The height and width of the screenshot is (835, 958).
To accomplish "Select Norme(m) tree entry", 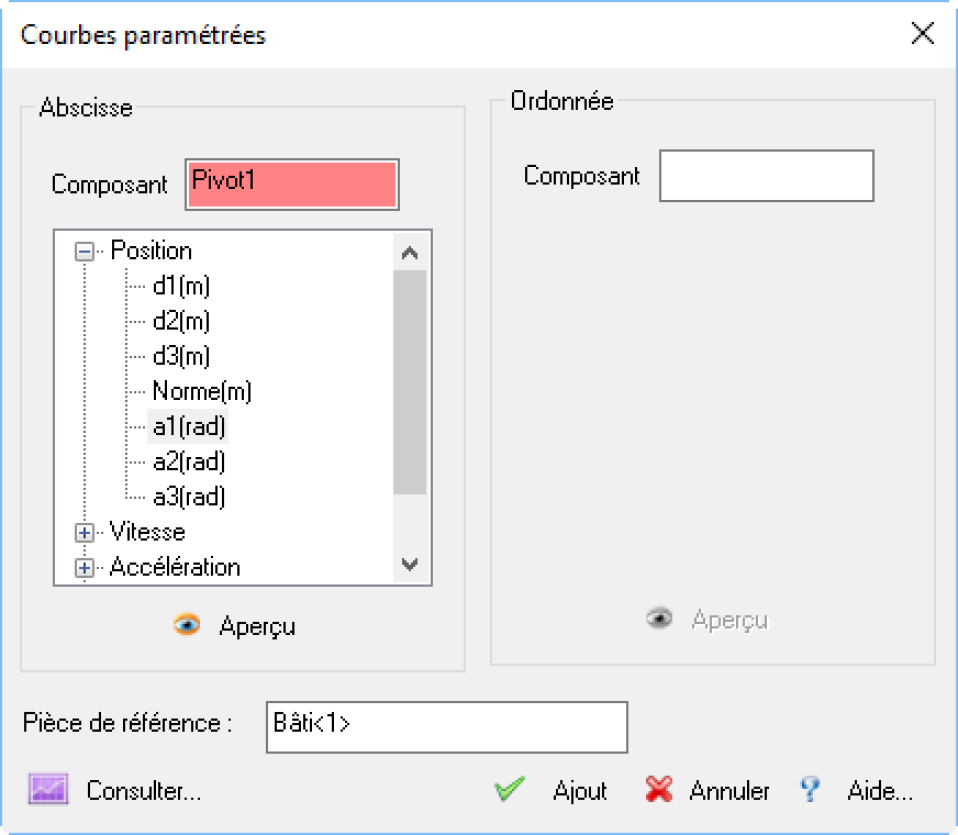I will 202,392.
